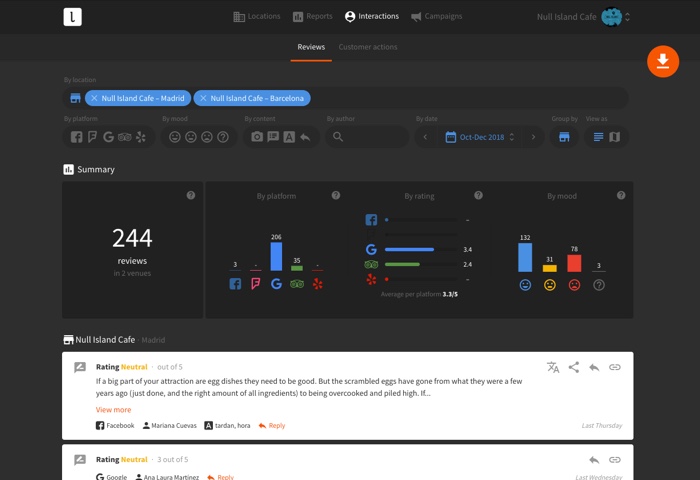This screenshot has width=700, height=480.
Task: Filter reviews by Yelp platform
Action: pos(140,137)
